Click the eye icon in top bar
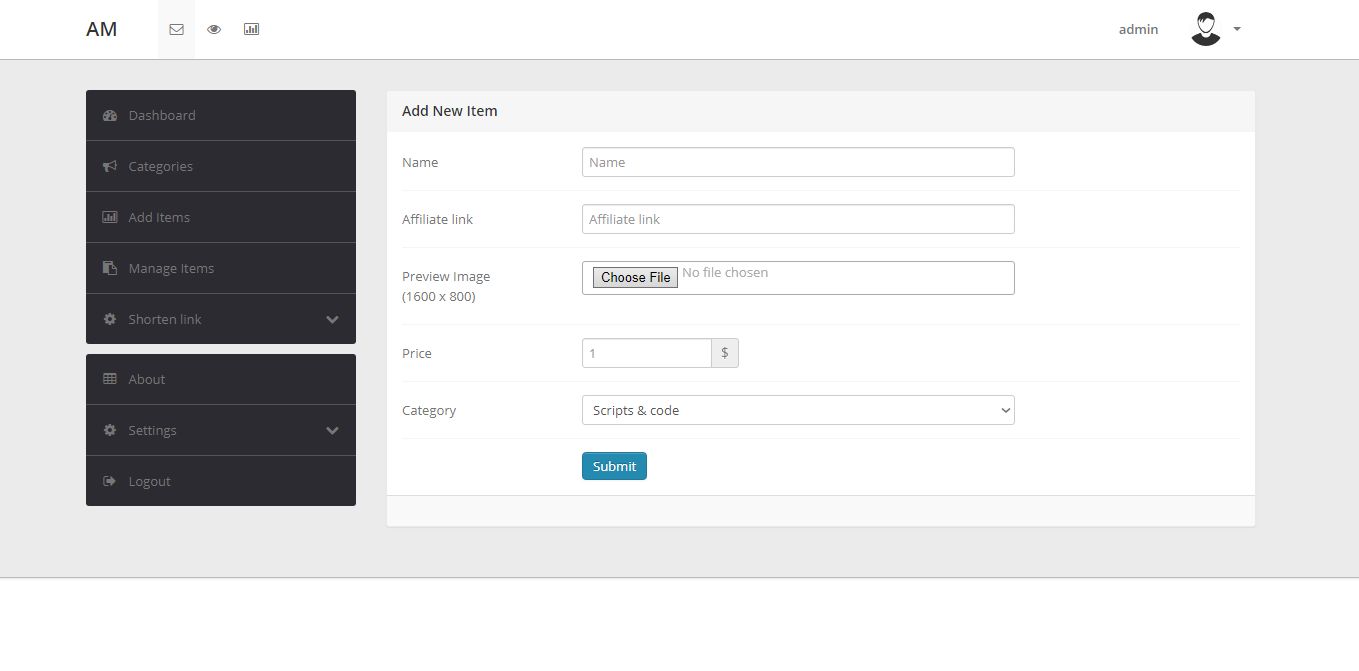 point(214,29)
